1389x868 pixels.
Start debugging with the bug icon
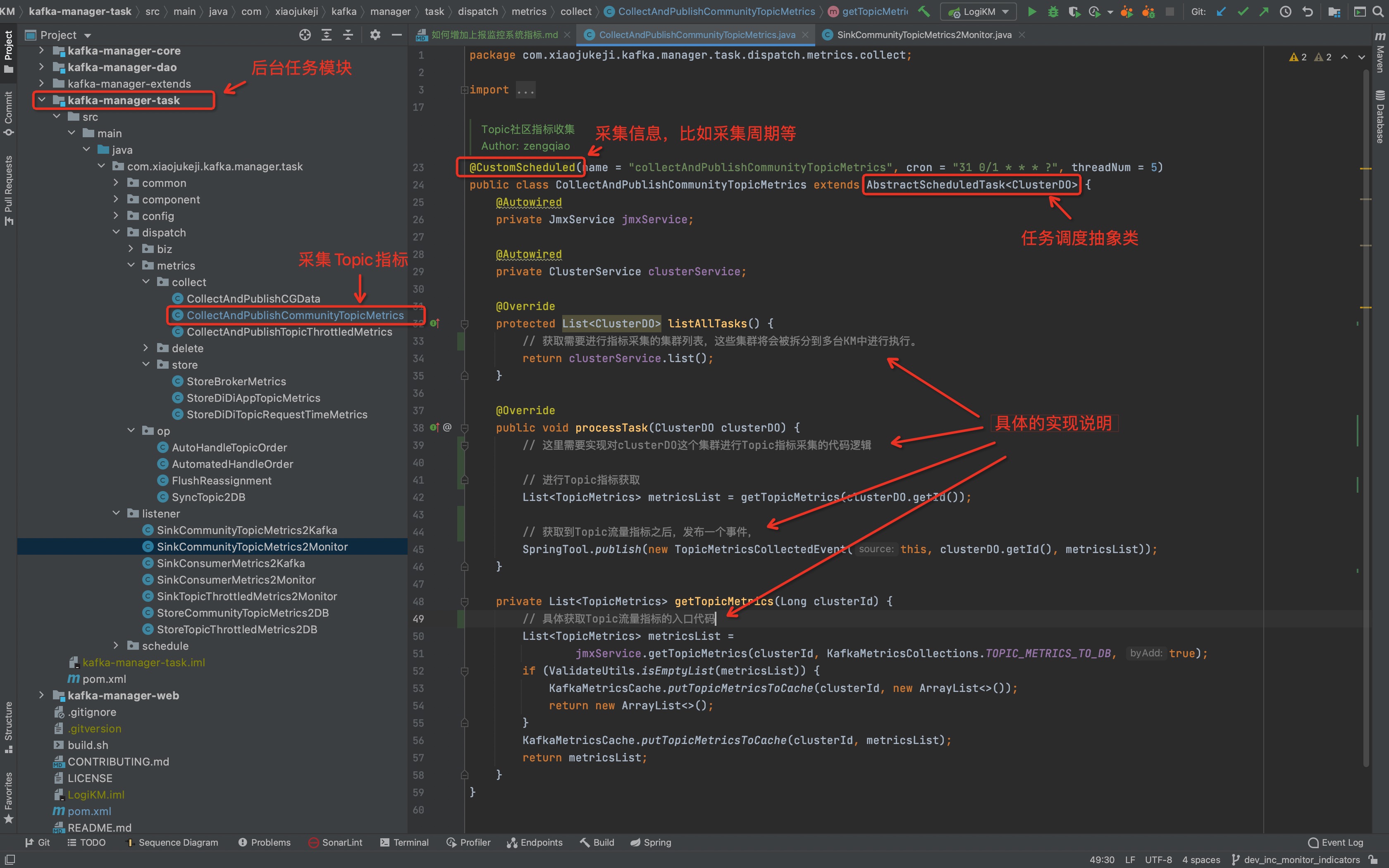(1052, 12)
